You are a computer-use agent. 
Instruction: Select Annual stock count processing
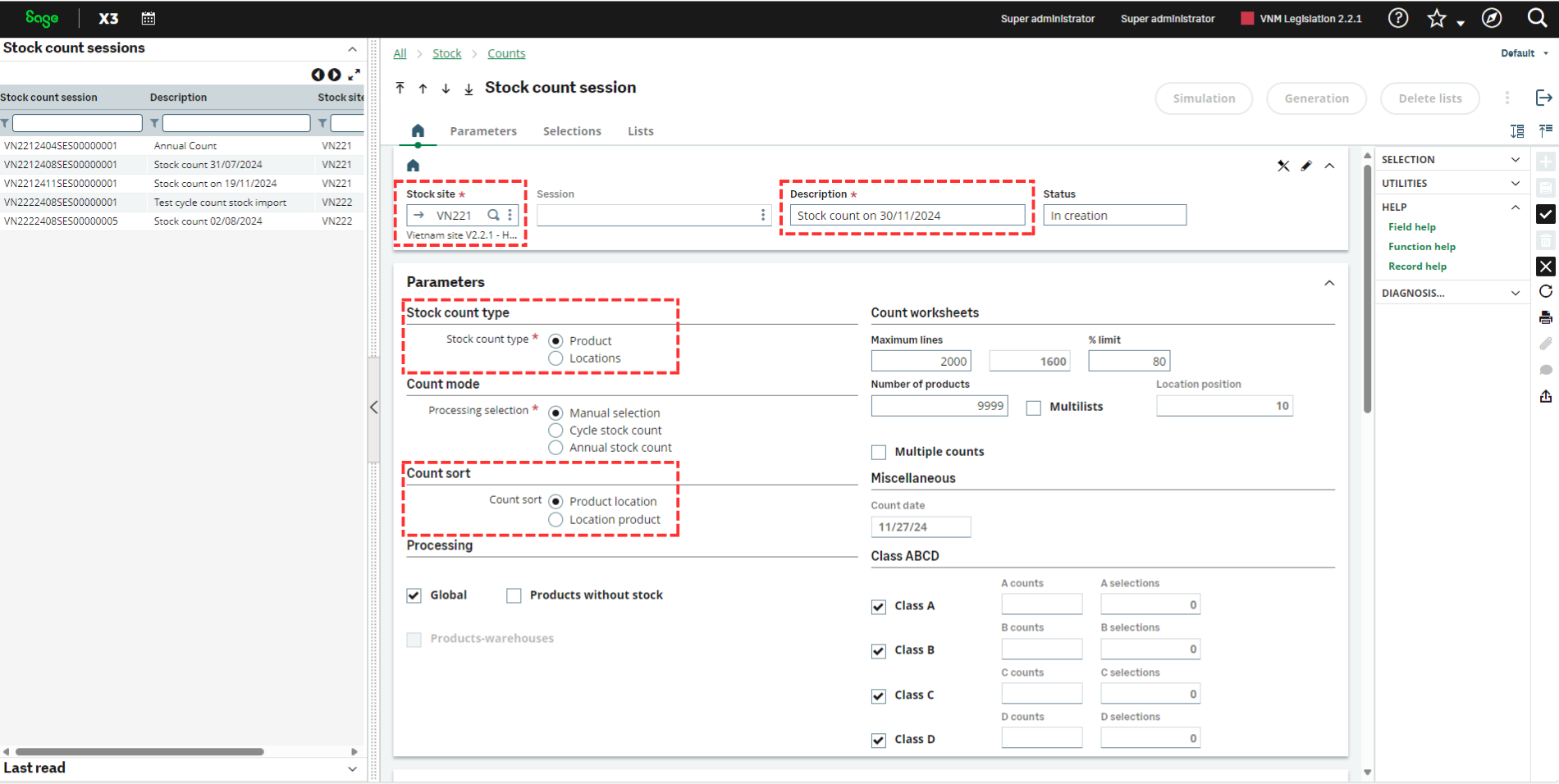[x=555, y=448]
